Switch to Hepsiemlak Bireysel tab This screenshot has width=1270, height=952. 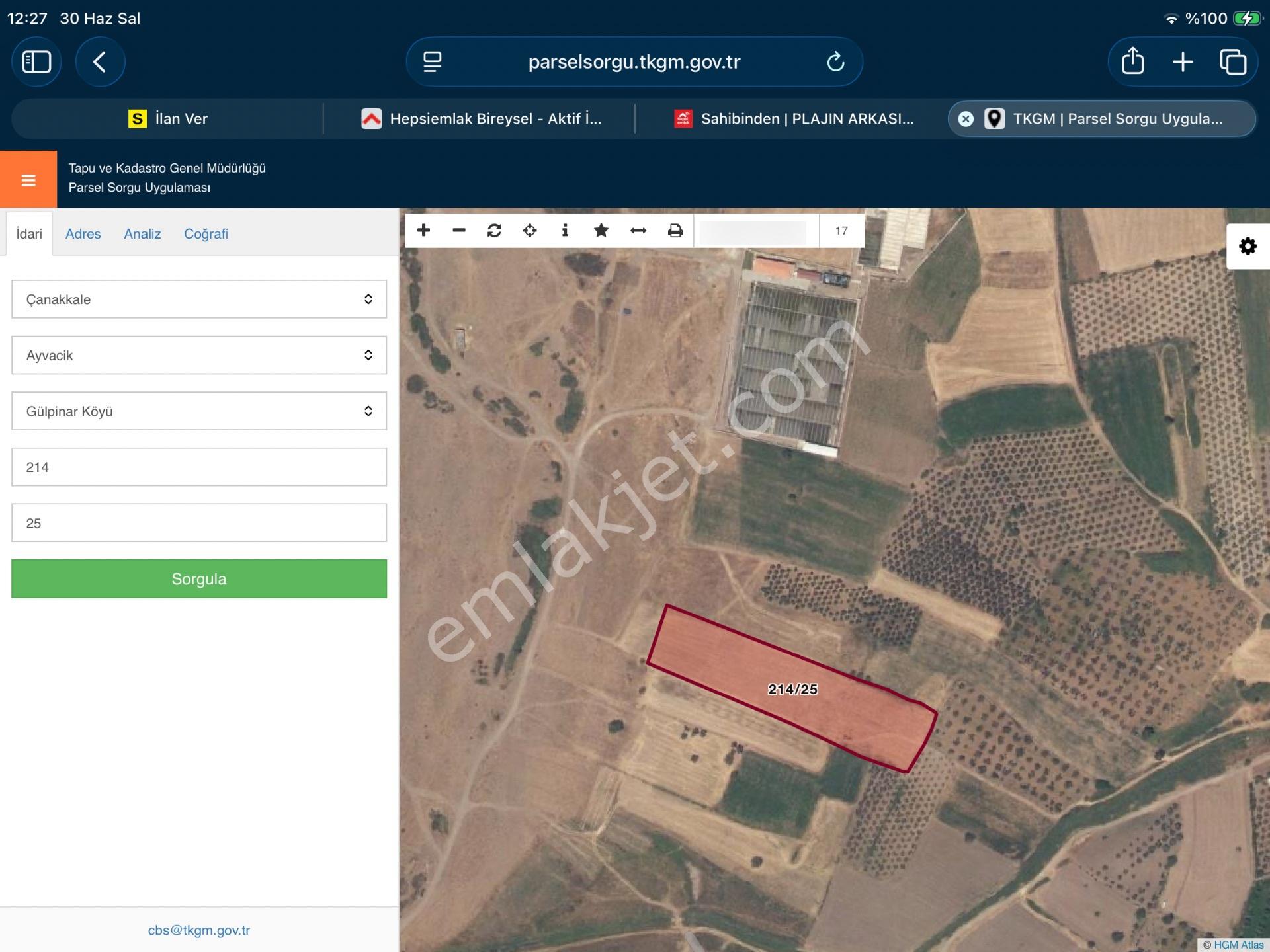[x=481, y=119]
